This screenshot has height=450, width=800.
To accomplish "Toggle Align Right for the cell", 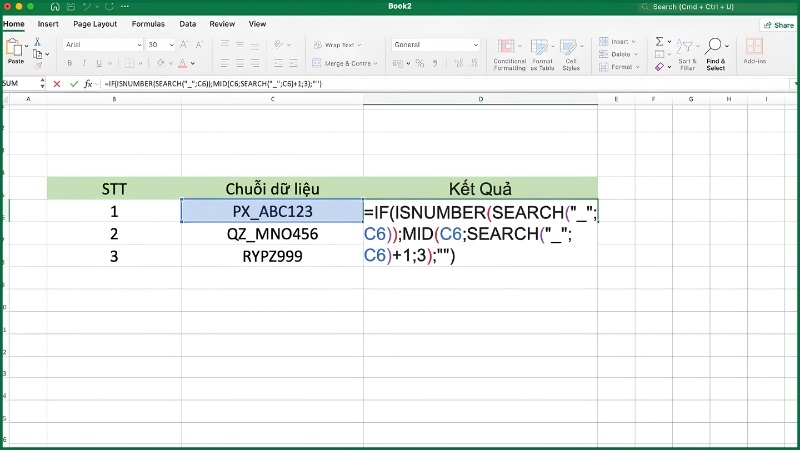I will [255, 63].
